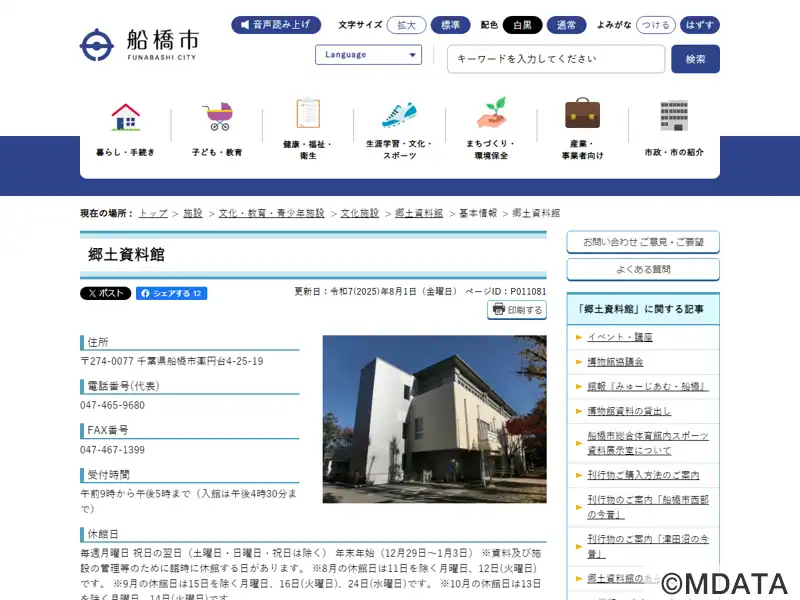Switch color scheme to 白黒
The height and width of the screenshot is (600, 800).
pos(522,25)
